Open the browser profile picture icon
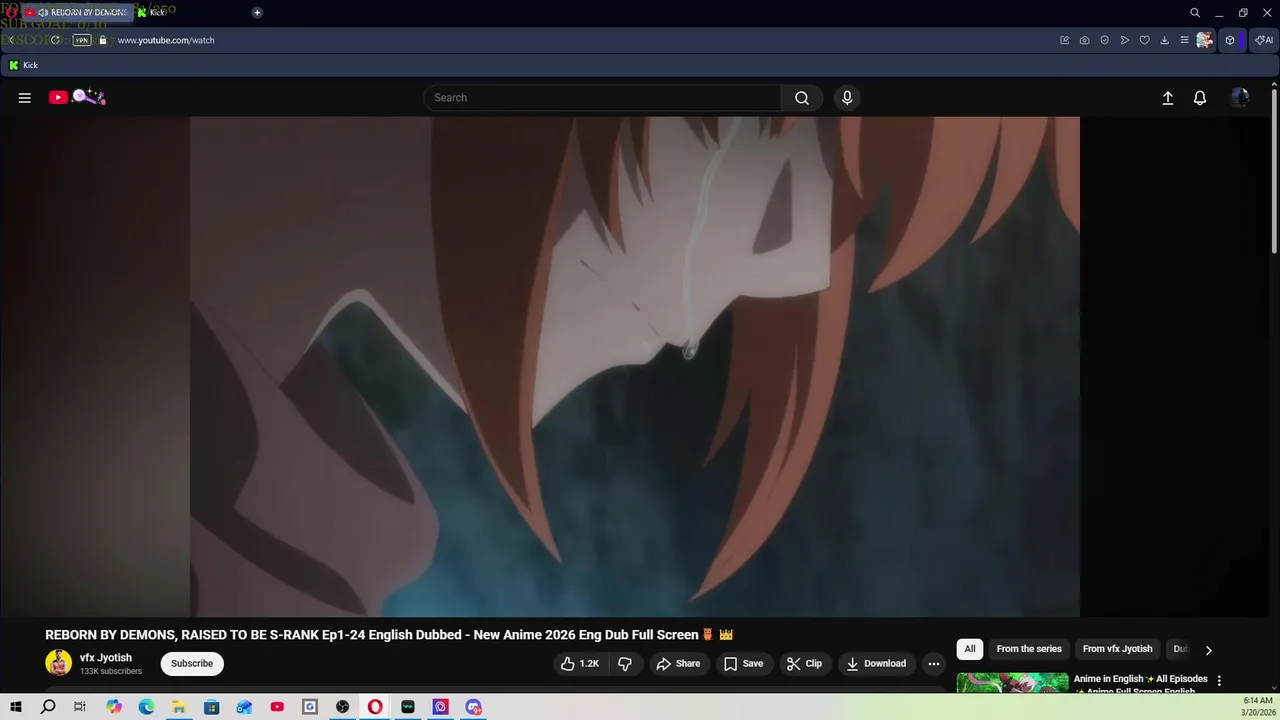The height and width of the screenshot is (720, 1280). point(1204,40)
